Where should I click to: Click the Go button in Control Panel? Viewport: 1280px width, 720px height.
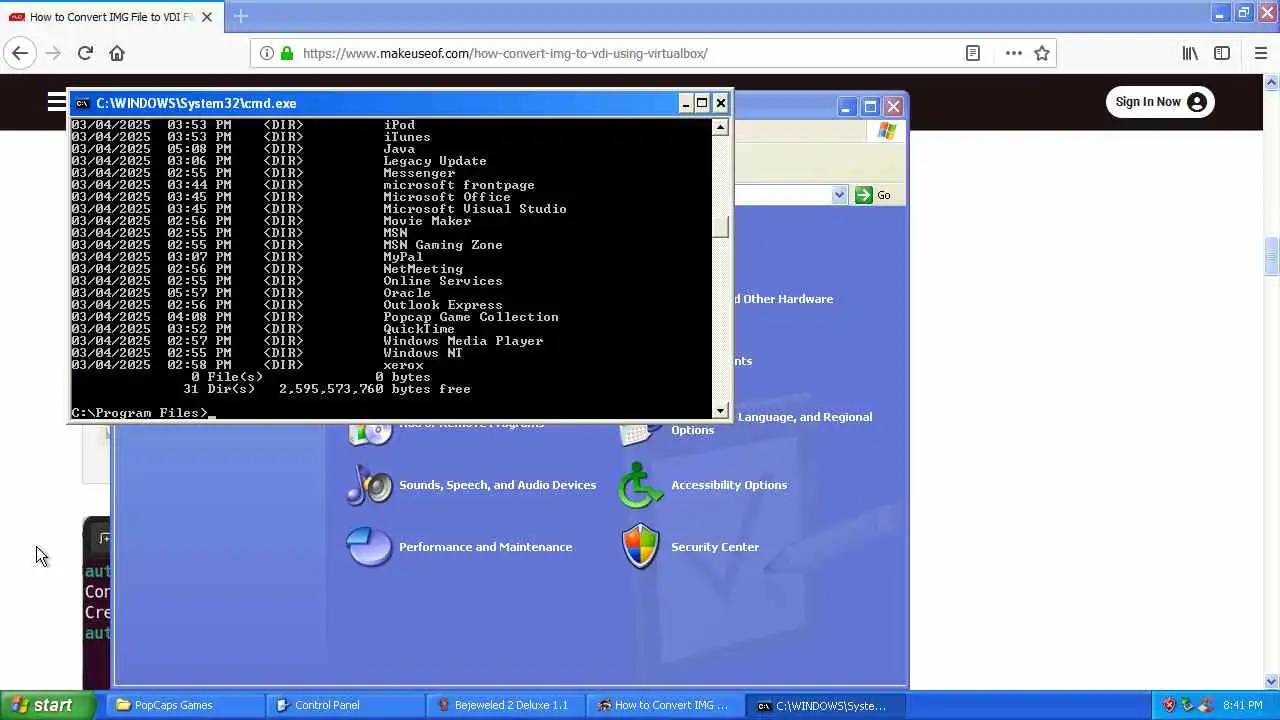873,195
